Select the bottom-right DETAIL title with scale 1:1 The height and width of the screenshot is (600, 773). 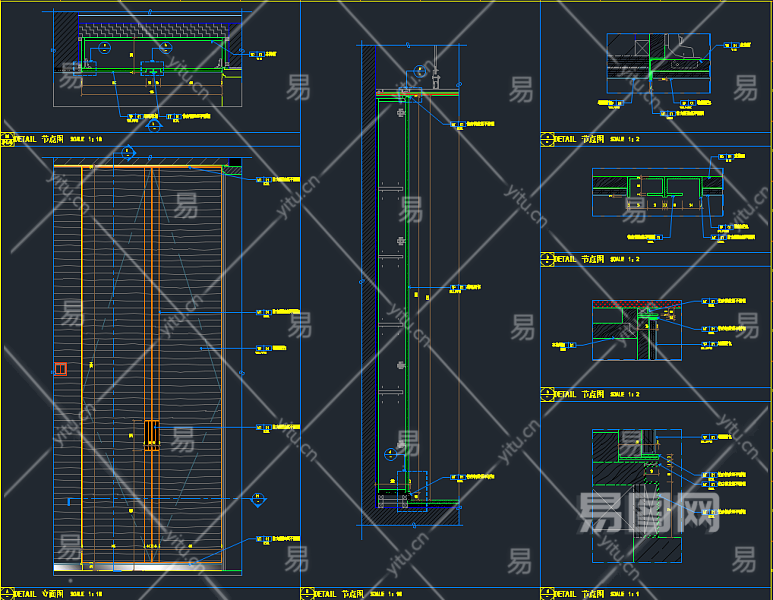(x=578, y=593)
